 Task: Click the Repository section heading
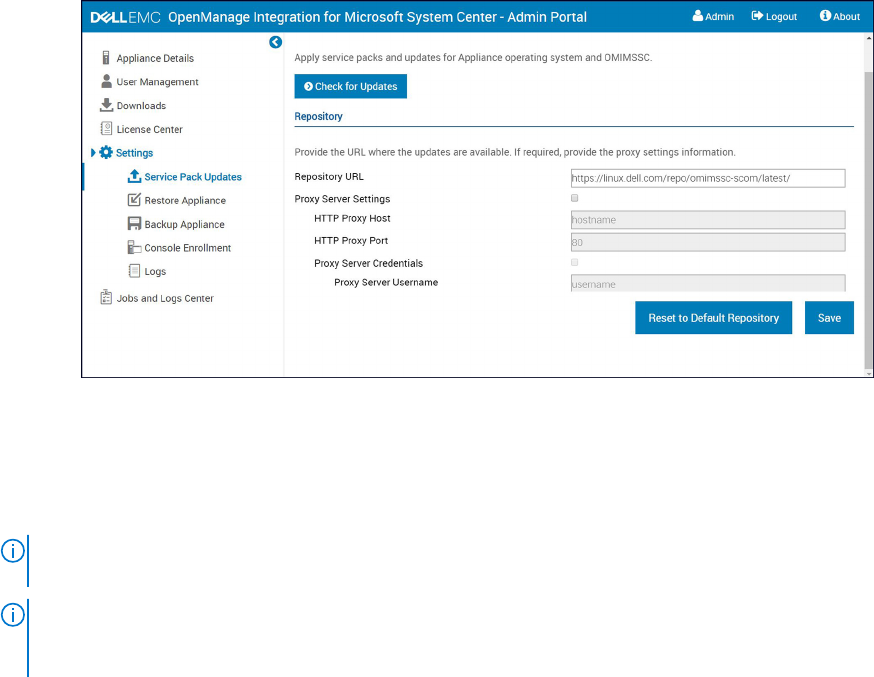318,116
